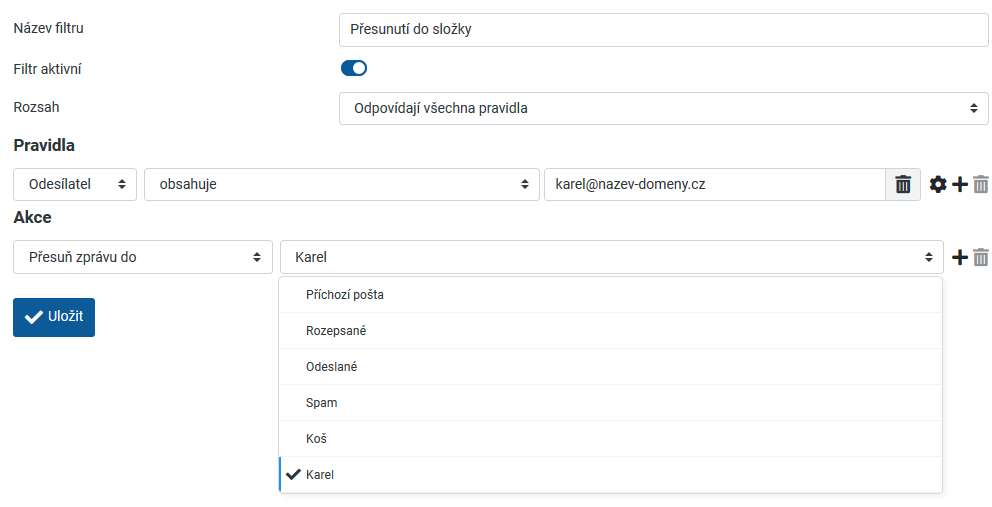
Task: Select Příchozí pošta from the folder list
Action: coord(345,295)
